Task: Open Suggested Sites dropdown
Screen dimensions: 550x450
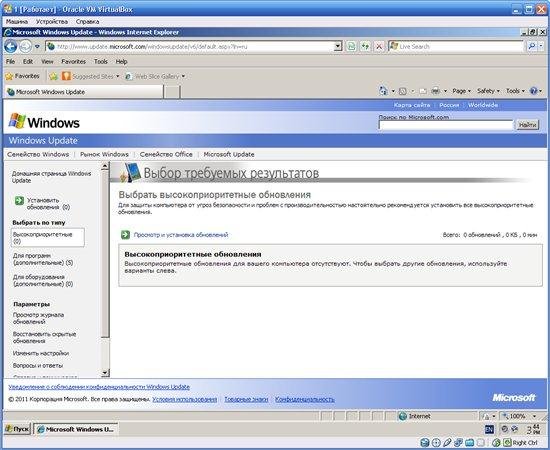Action: [90, 76]
